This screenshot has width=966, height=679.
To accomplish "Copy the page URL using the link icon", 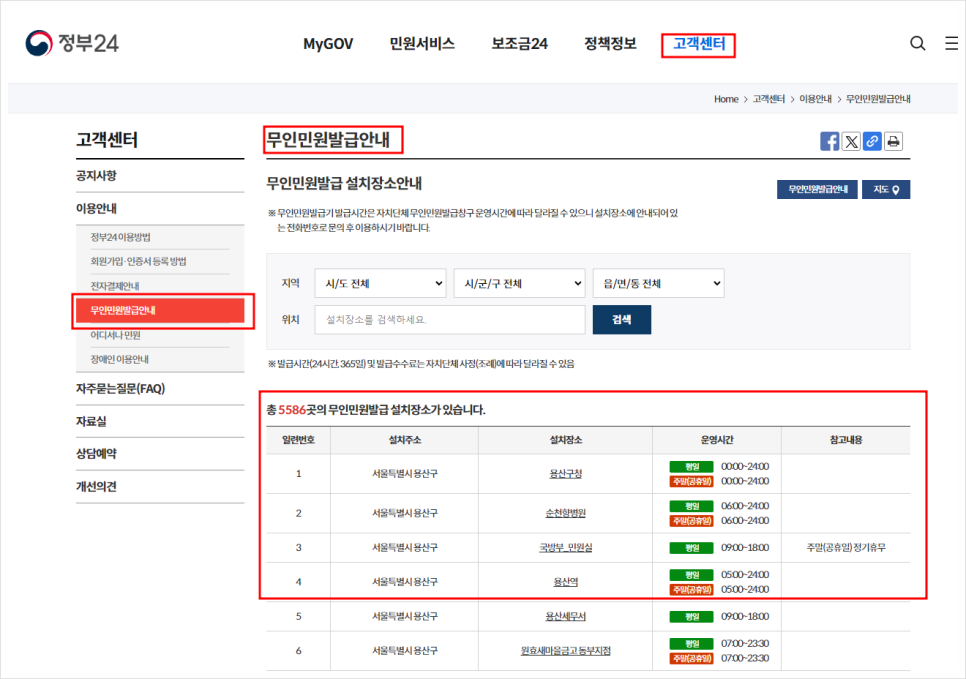I will point(872,141).
